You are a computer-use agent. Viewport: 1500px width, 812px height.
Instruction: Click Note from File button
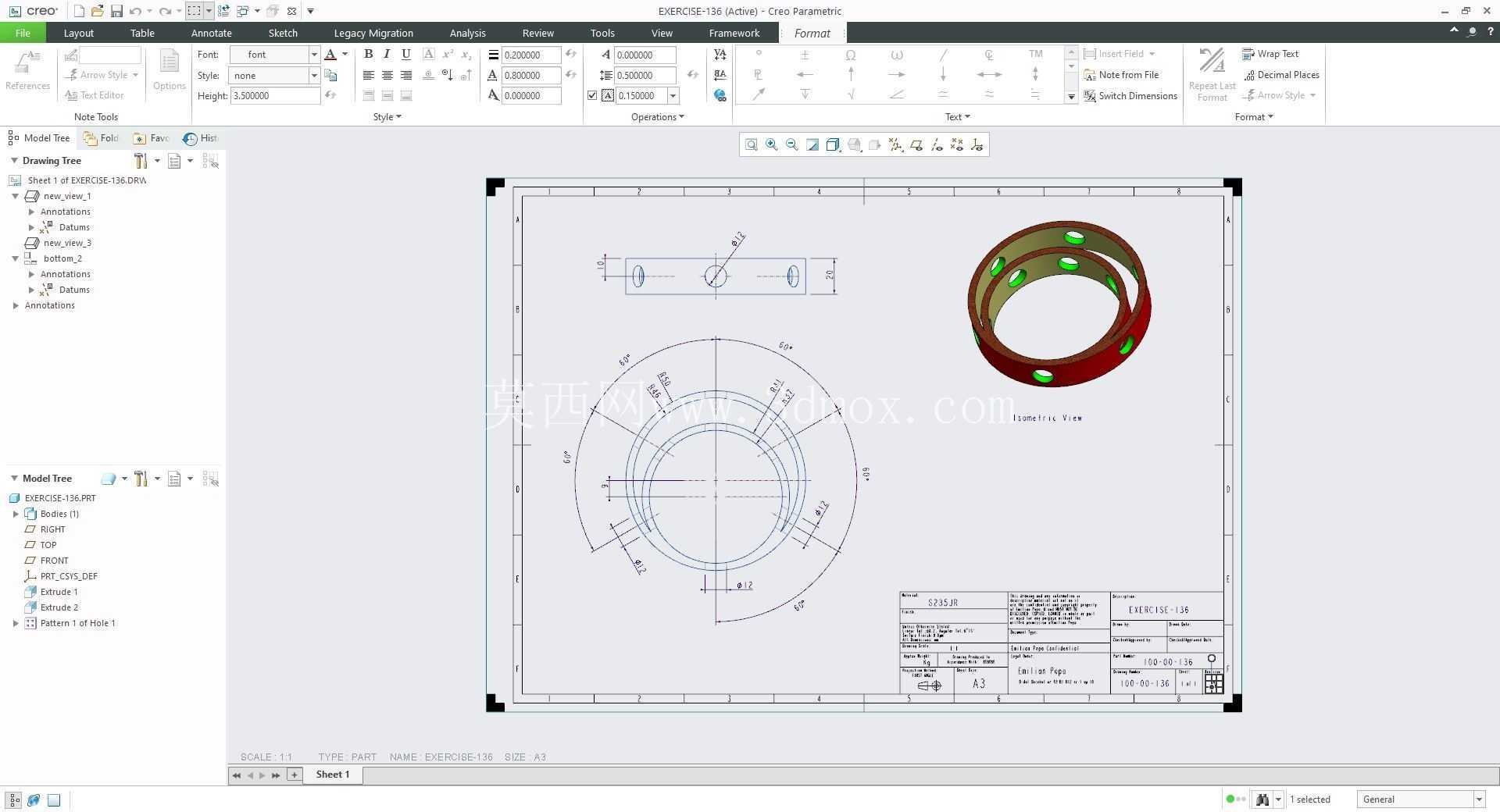pyautogui.click(x=1121, y=75)
